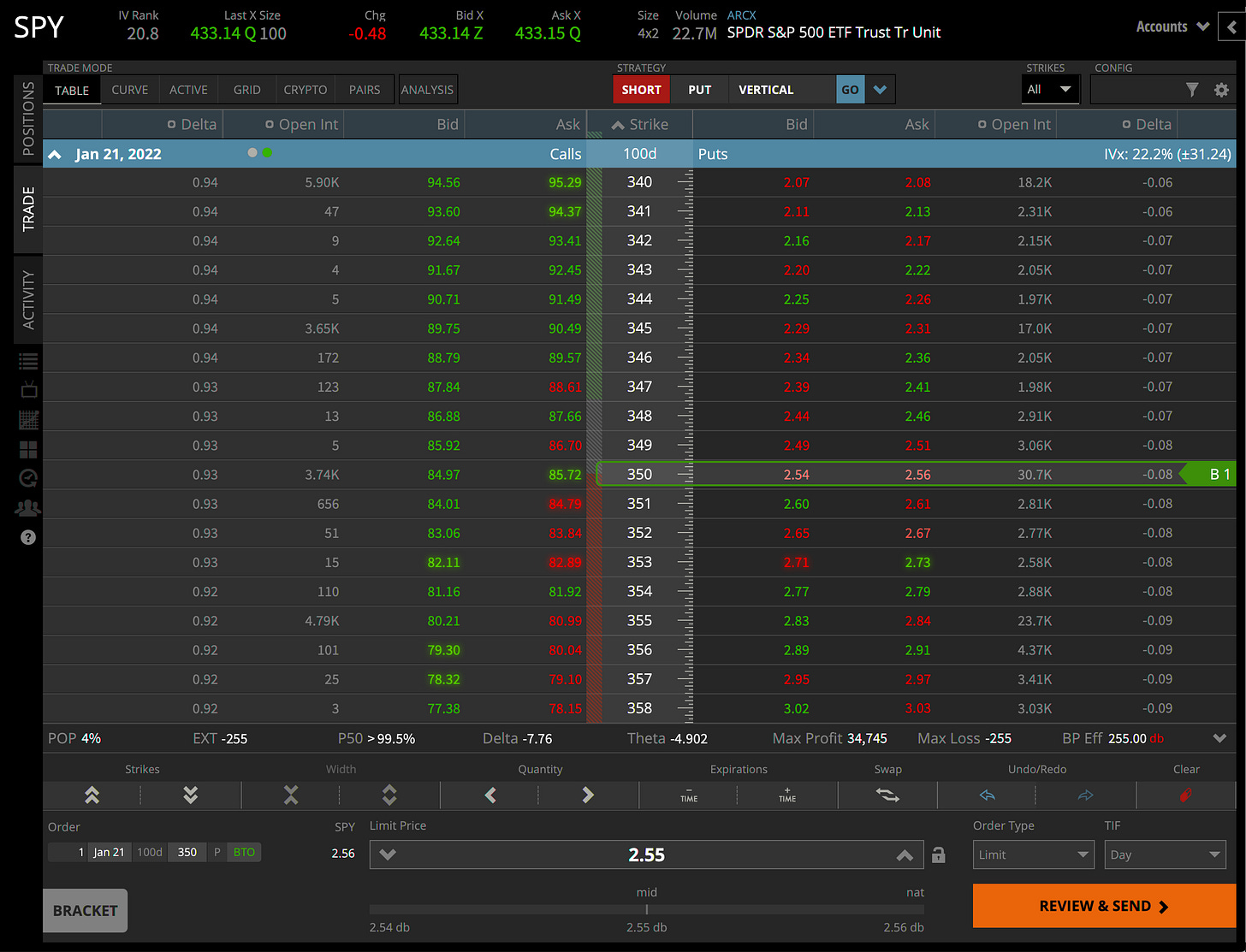Click the Undo arrow icon
Screen dimensions: 1246x952
click(988, 795)
